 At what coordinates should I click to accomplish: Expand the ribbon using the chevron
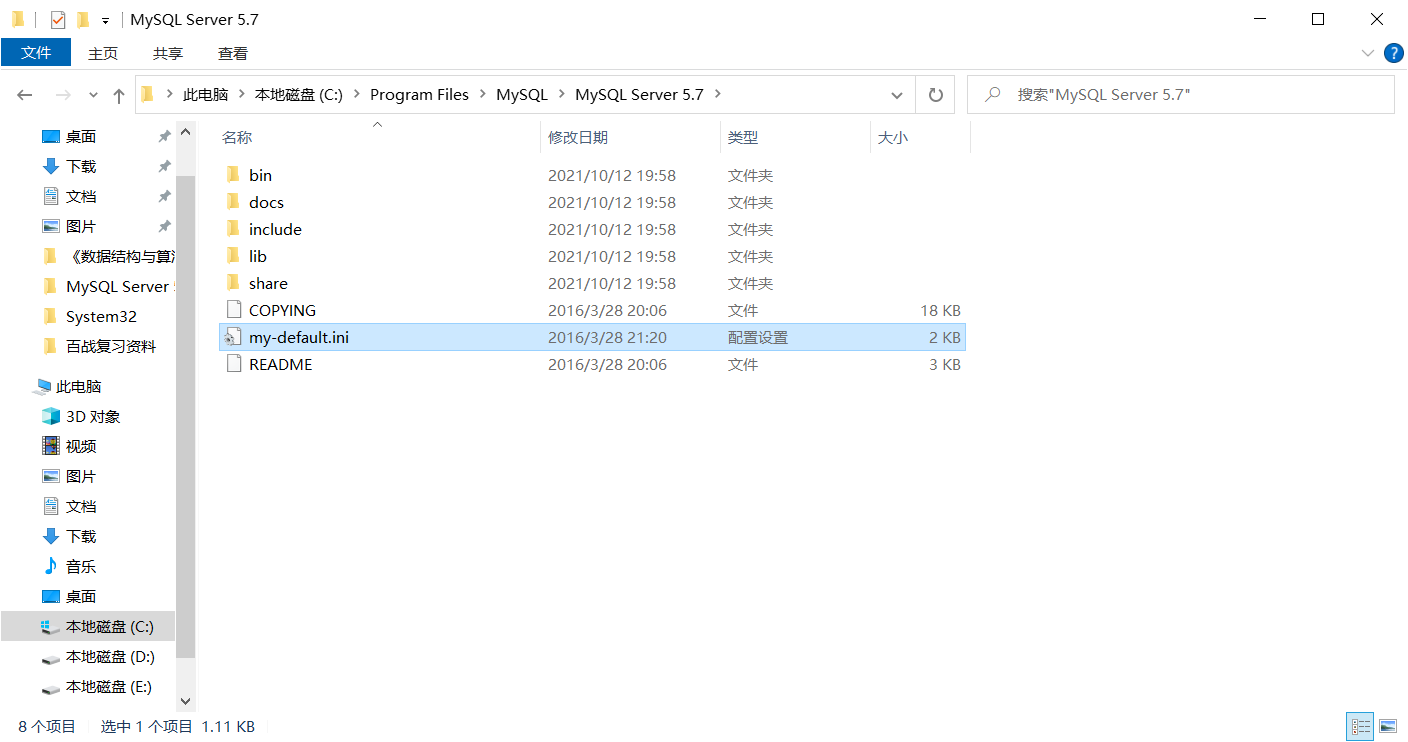pyautogui.click(x=1368, y=53)
